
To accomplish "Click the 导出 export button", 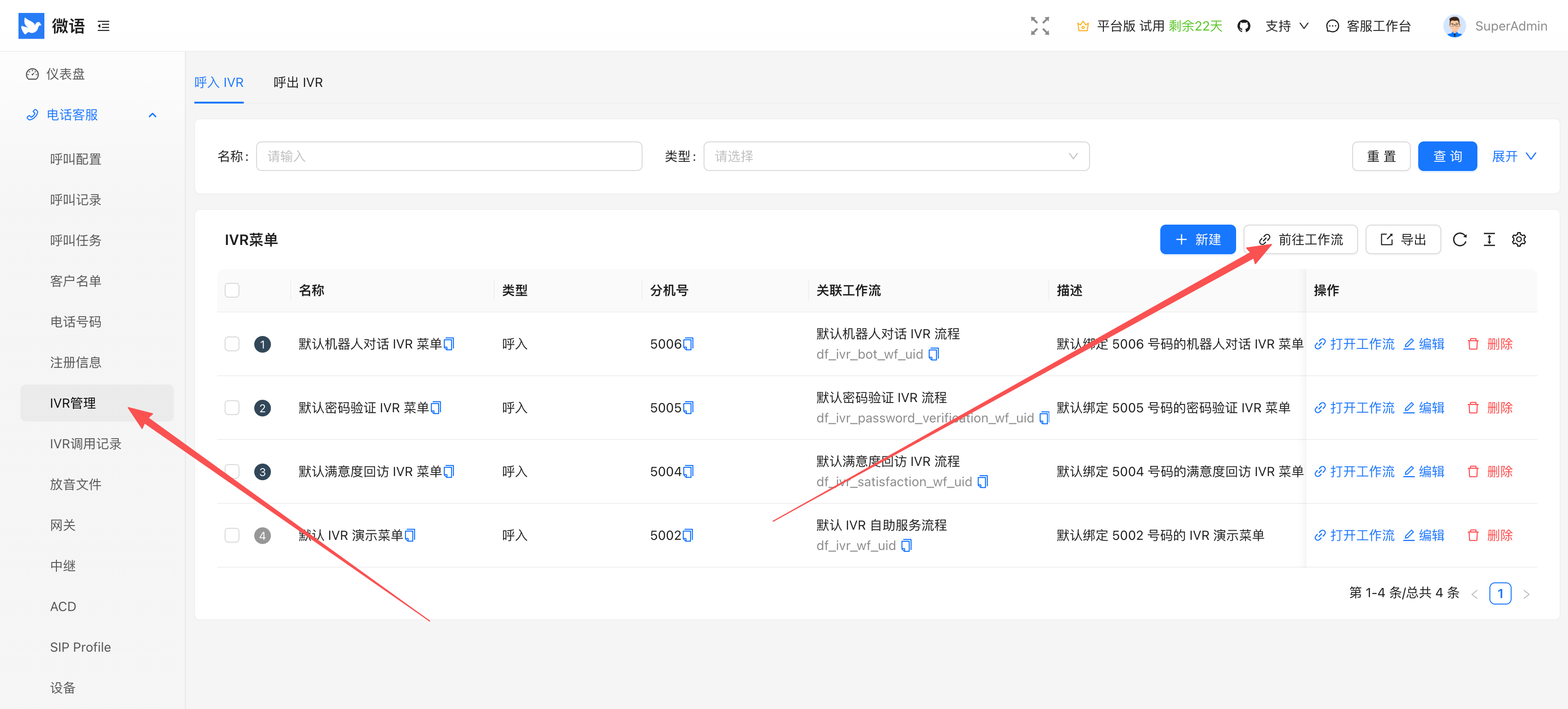I will pos(1403,239).
